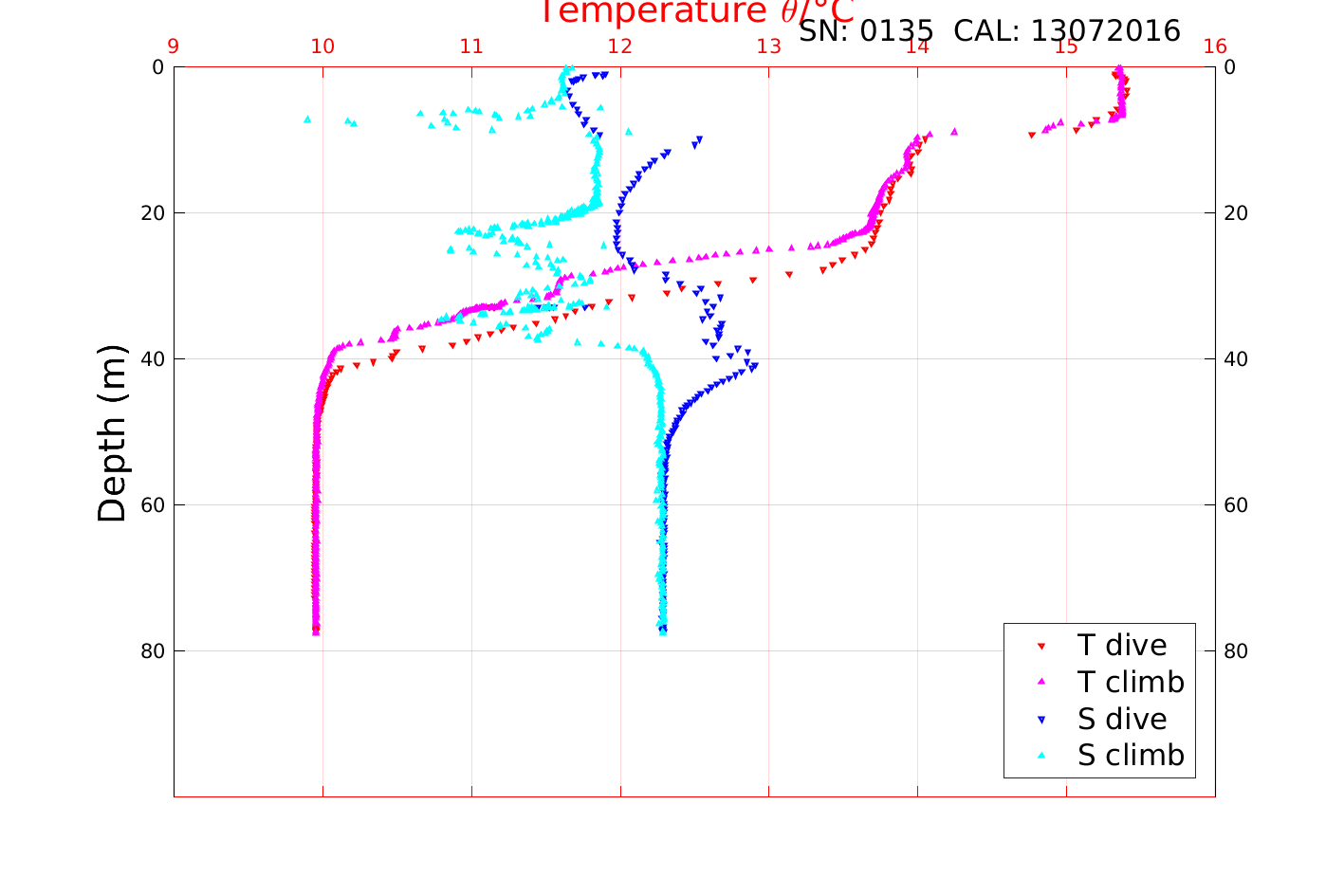Click the 'S dive' legend label
Viewport: 1344px width, 896px height.
1122,720
